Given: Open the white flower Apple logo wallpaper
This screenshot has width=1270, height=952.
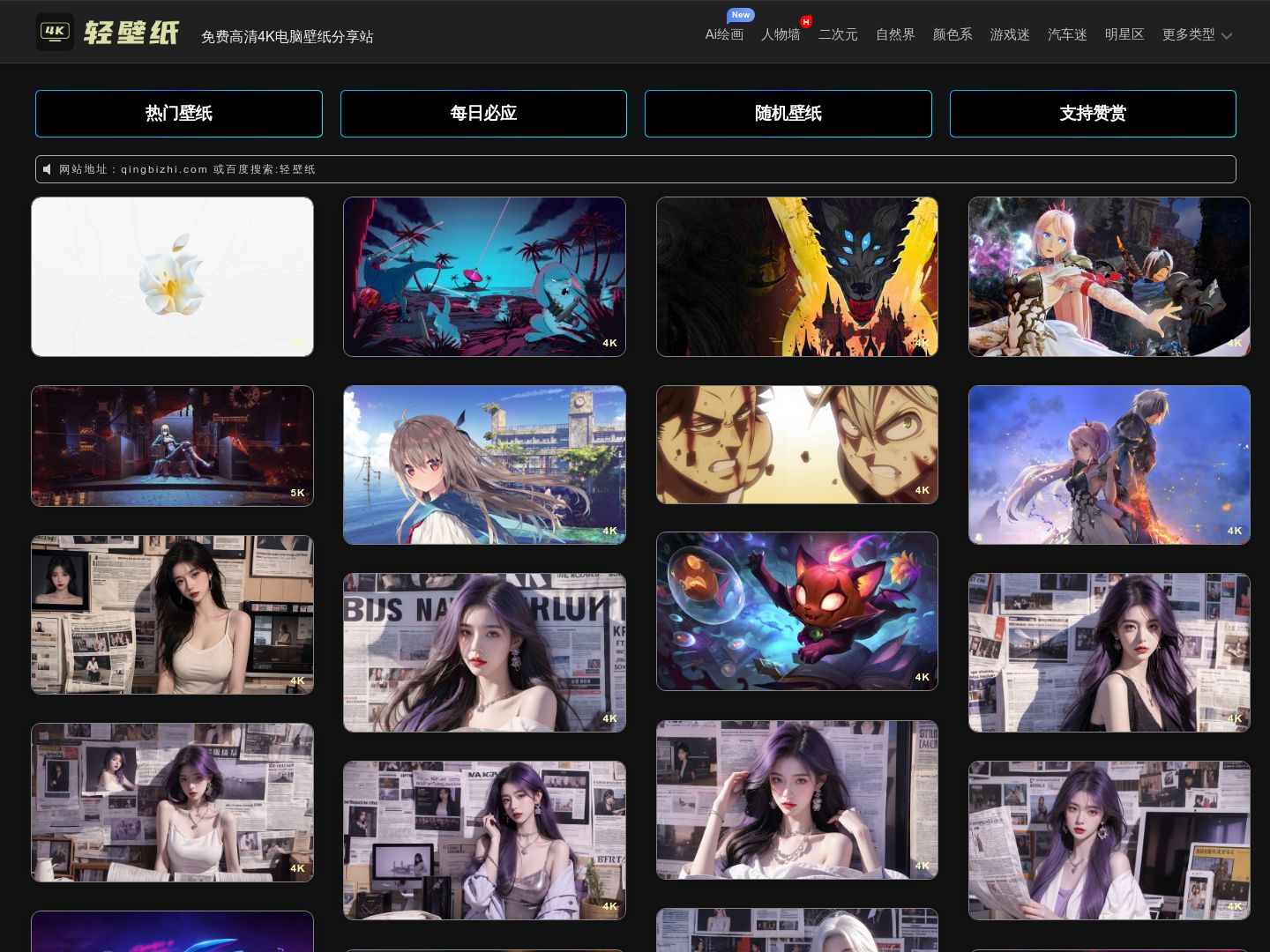Looking at the screenshot, I should [173, 277].
